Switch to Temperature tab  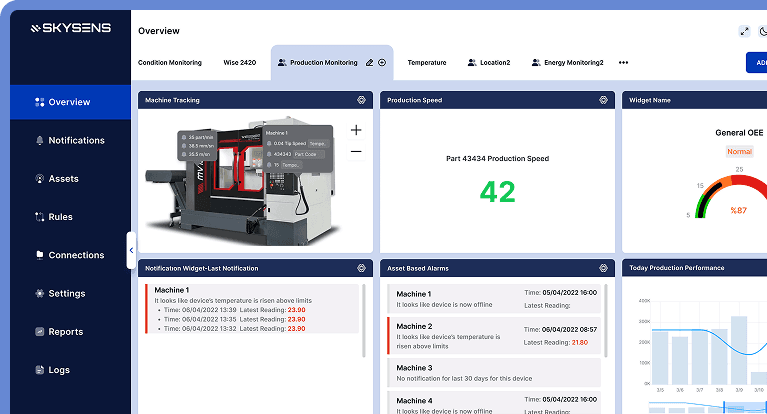pyautogui.click(x=427, y=62)
